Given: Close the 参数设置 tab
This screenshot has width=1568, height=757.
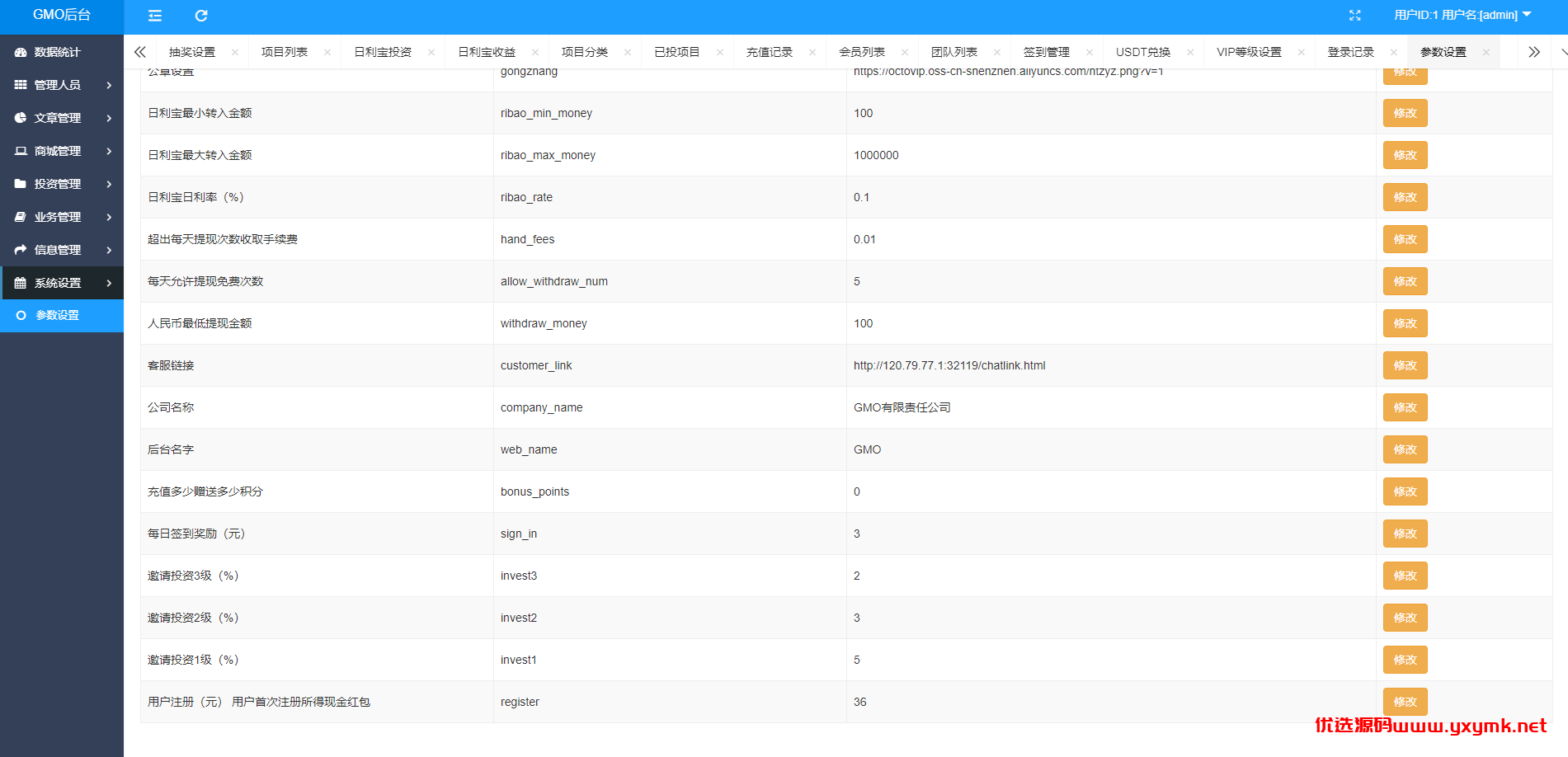Looking at the screenshot, I should [1486, 52].
